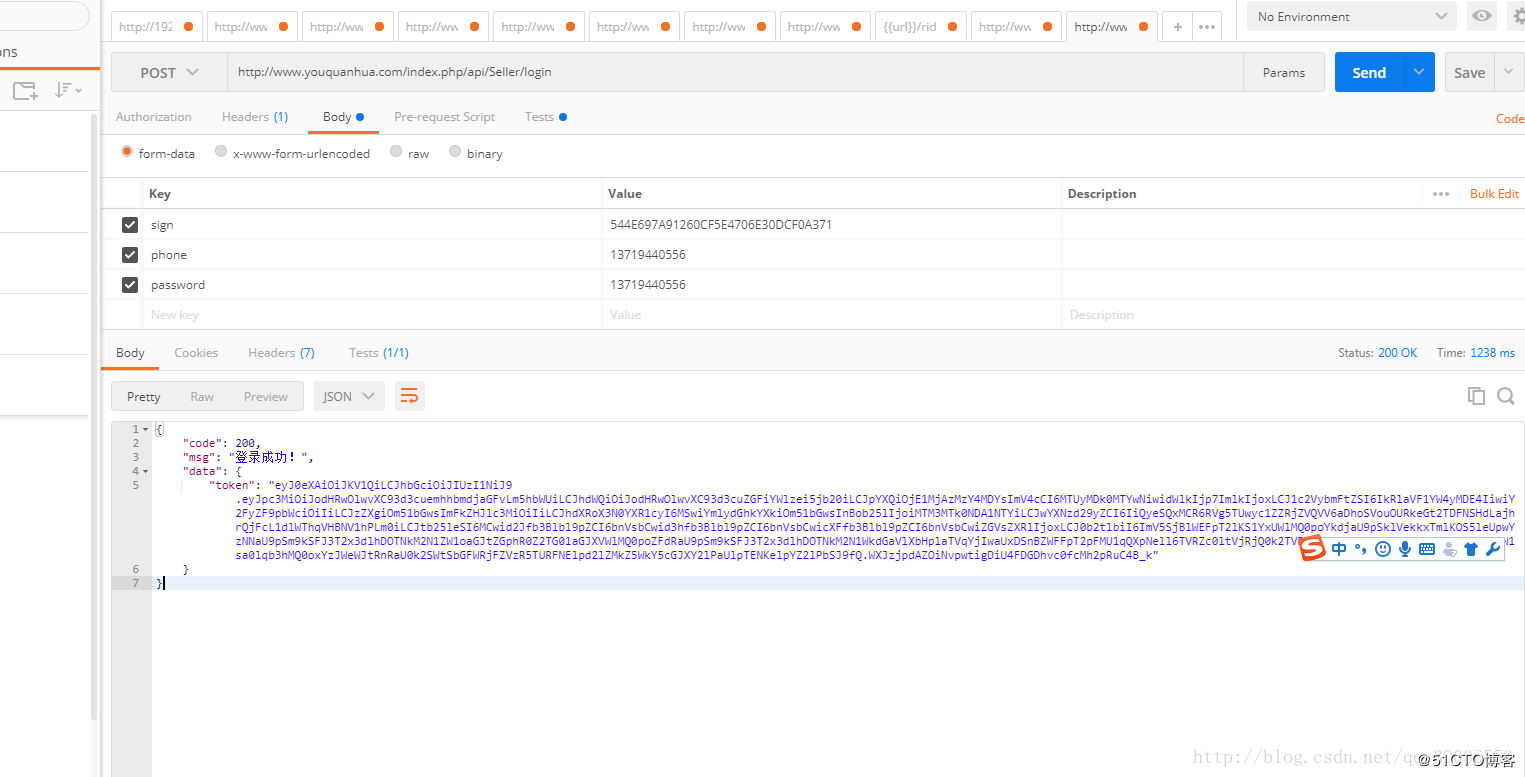Image resolution: width=1525 pixels, height=777 pixels.
Task: Open the environment quick look eye icon
Action: (1481, 16)
